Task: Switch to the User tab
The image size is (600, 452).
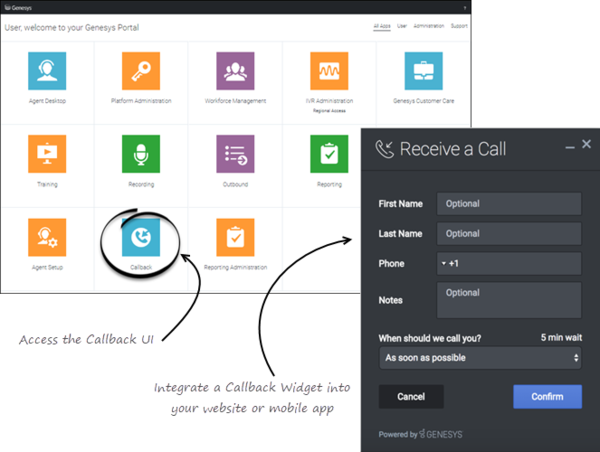Action: (x=402, y=26)
